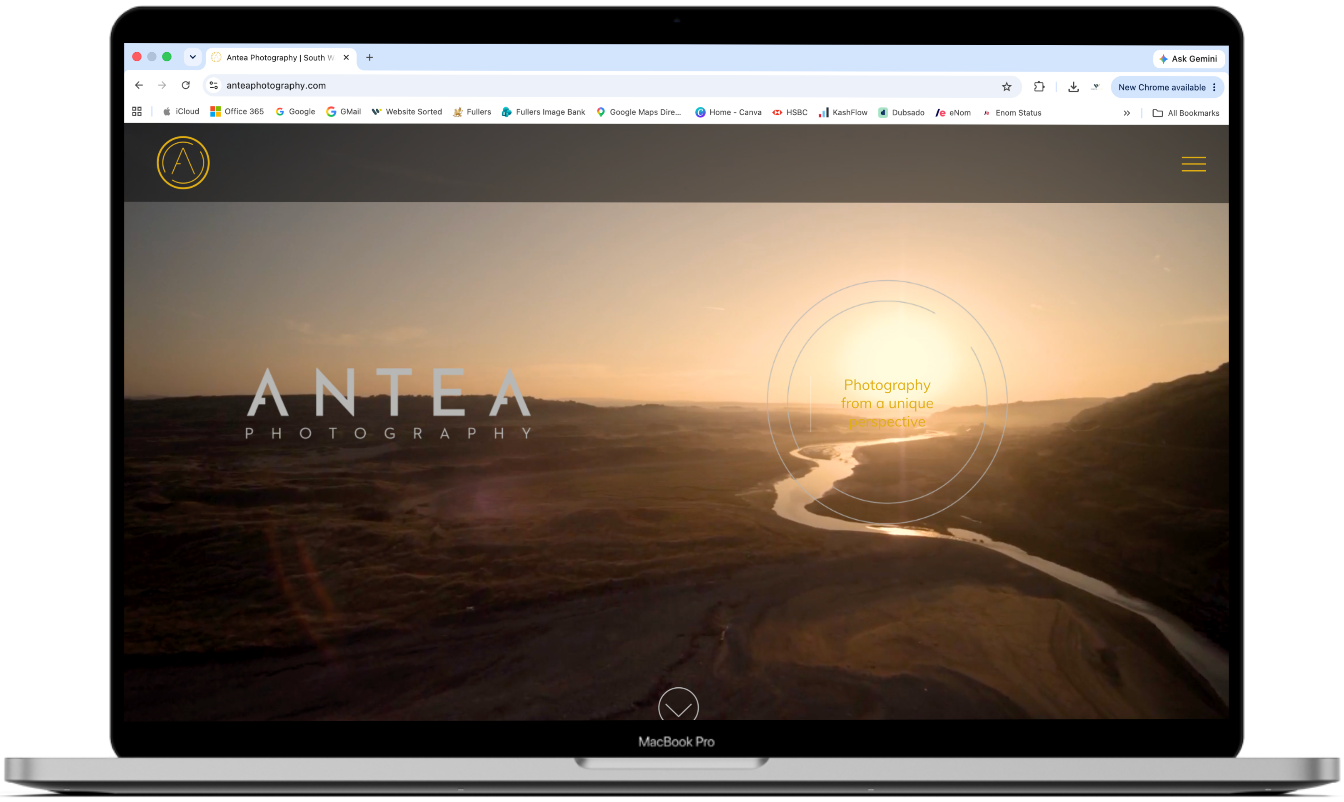The image size is (1344, 802).
Task: Open the Home - Canva bookmark
Action: point(728,112)
